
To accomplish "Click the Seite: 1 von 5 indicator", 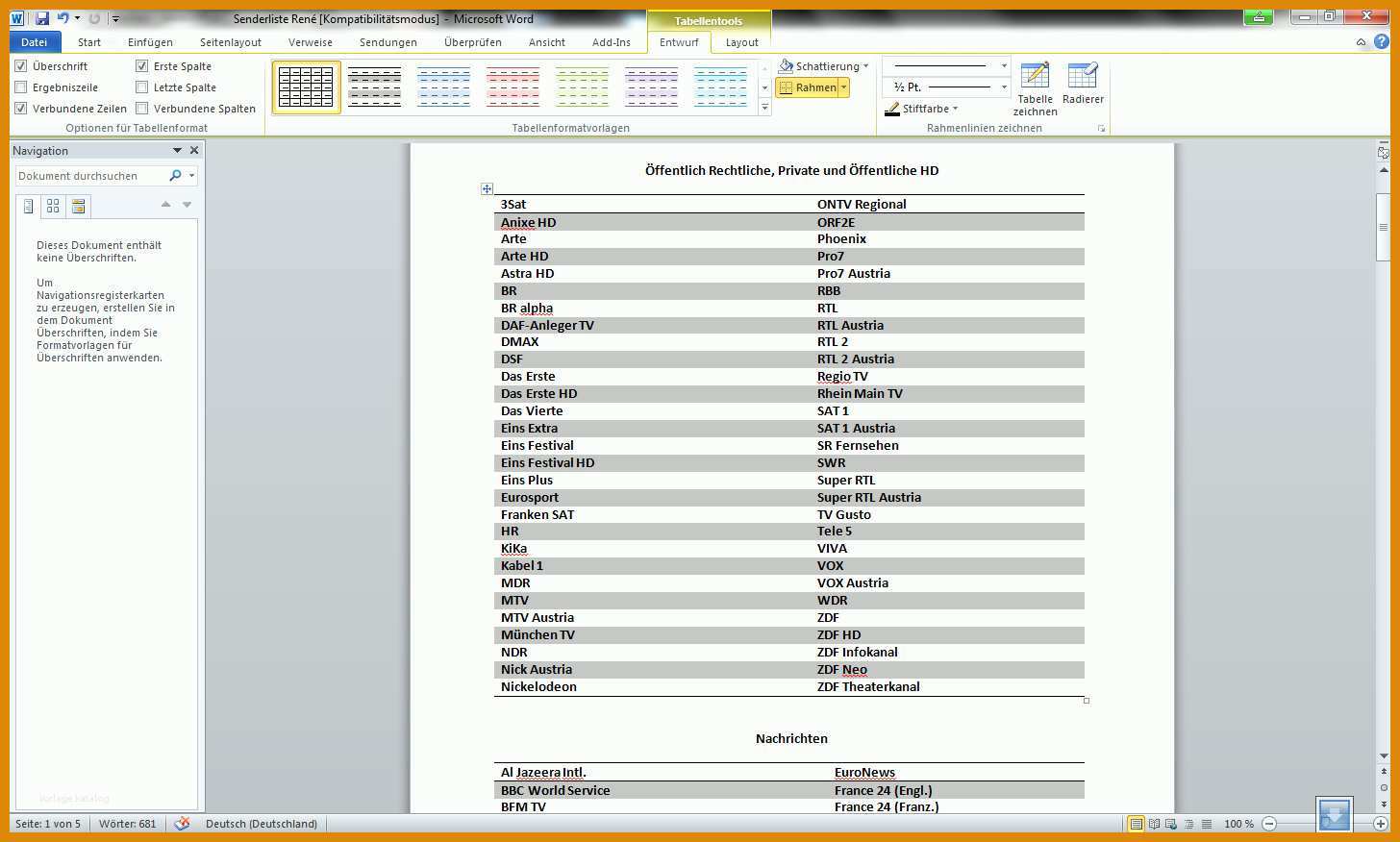I will click(48, 824).
